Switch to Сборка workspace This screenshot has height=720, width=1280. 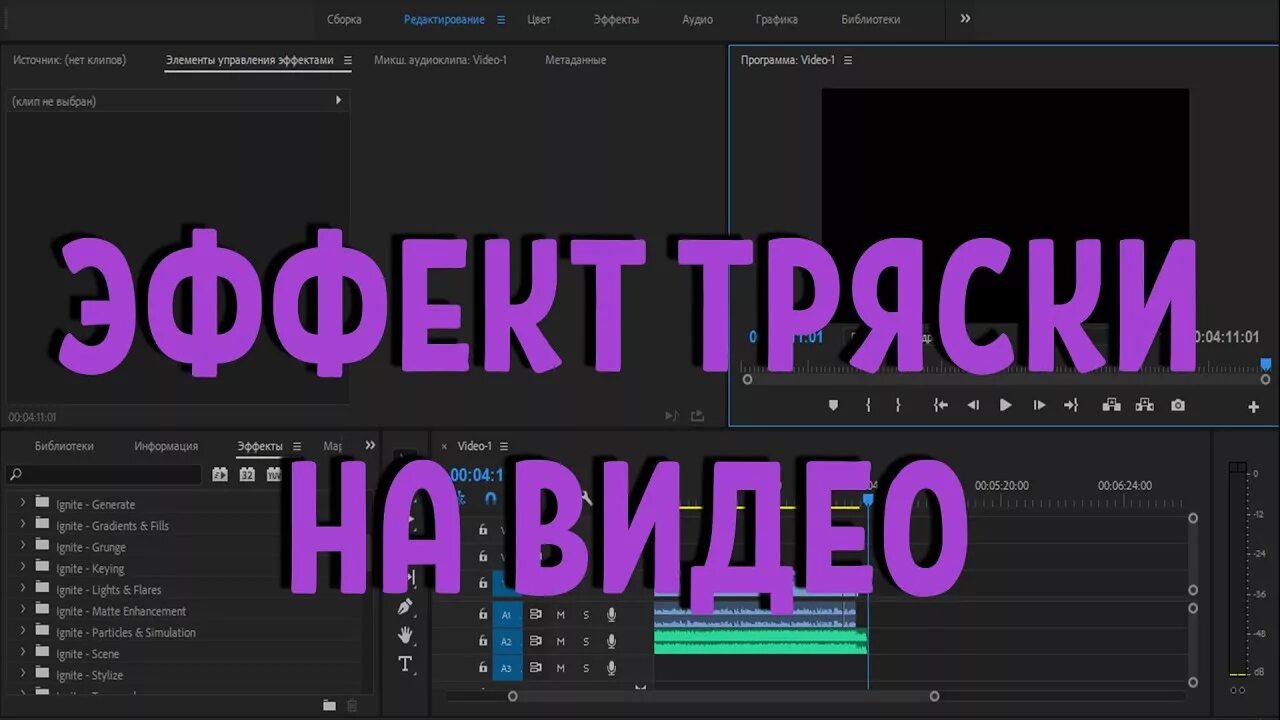[x=344, y=19]
